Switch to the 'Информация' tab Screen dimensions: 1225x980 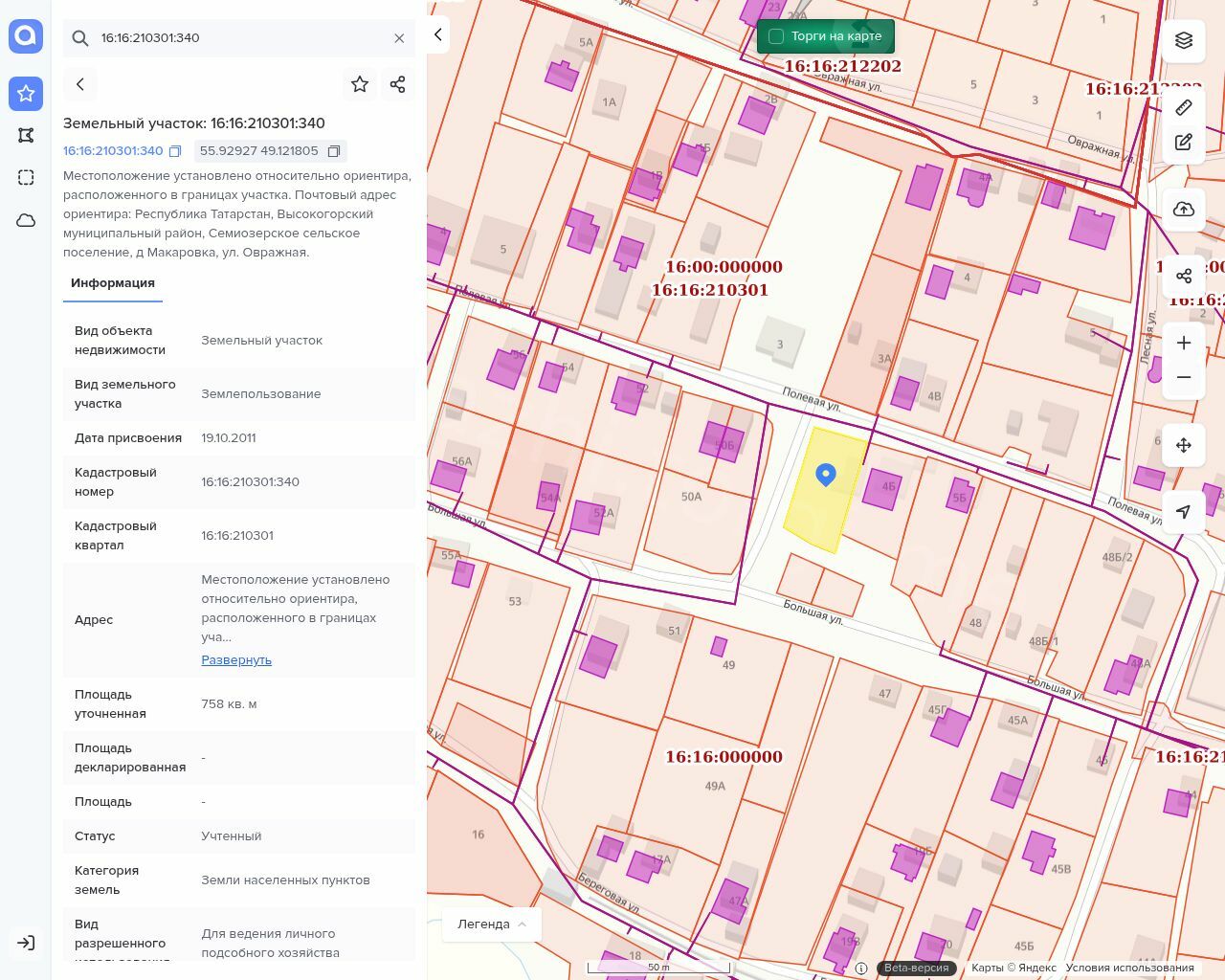113,283
